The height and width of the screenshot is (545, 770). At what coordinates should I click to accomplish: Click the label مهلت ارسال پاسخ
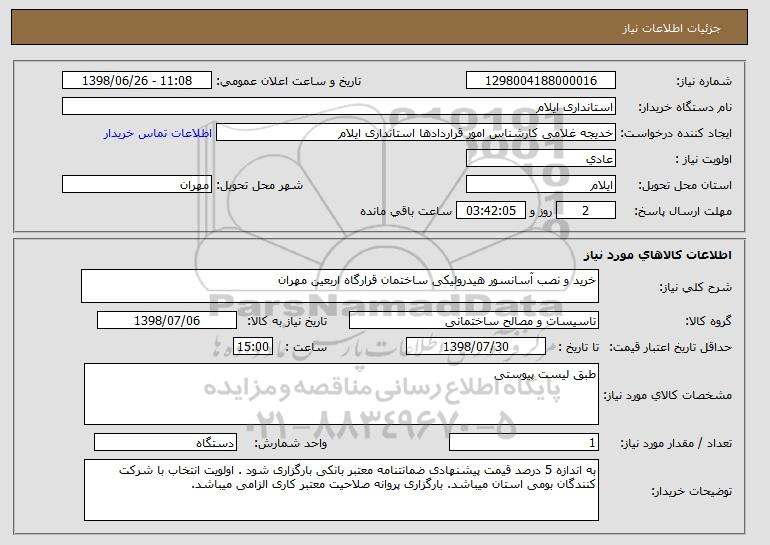click(x=683, y=212)
